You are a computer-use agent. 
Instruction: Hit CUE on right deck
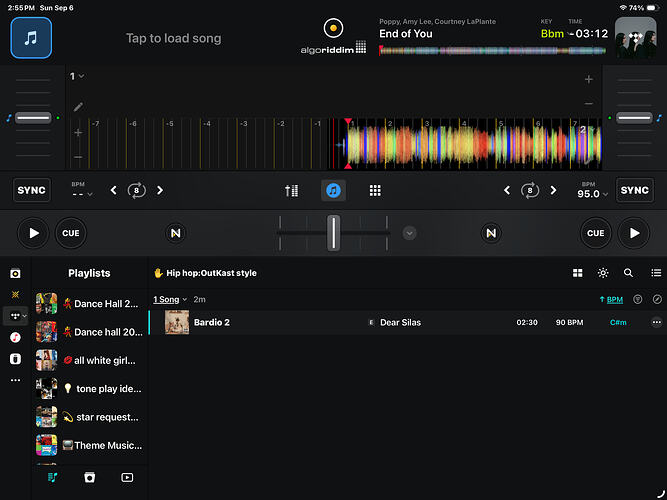point(596,233)
